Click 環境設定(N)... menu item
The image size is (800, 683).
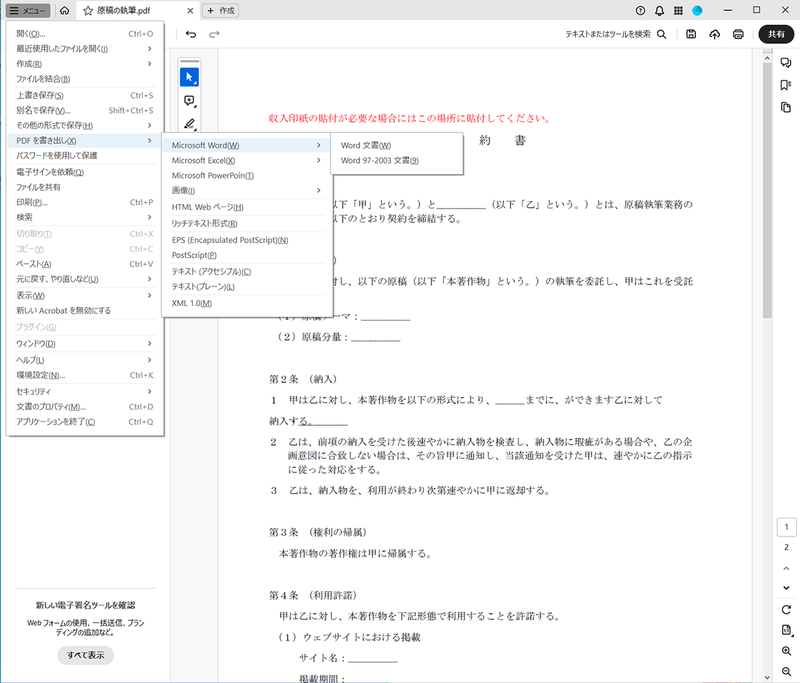point(85,375)
